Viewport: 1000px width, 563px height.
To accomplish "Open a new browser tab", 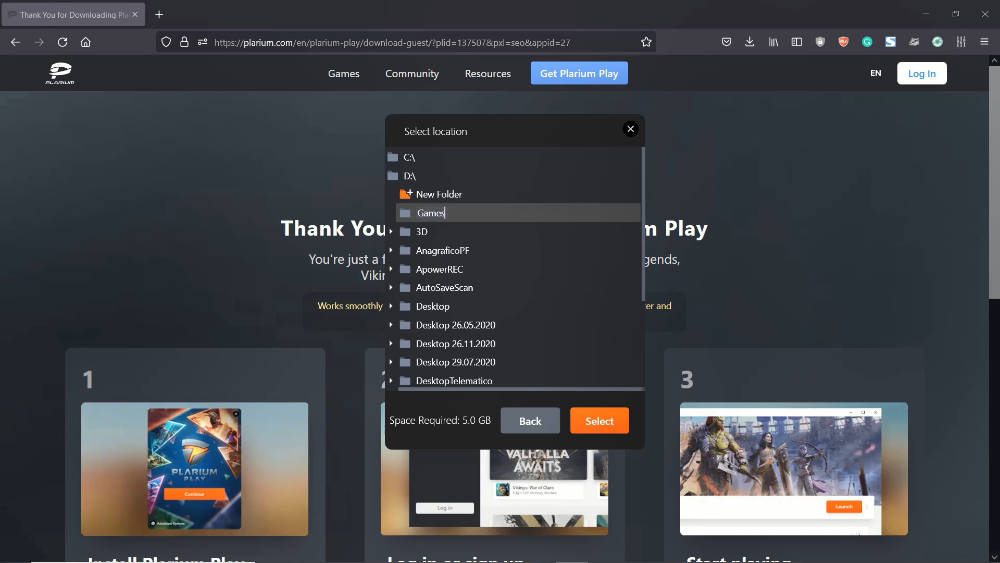I will pyautogui.click(x=159, y=14).
